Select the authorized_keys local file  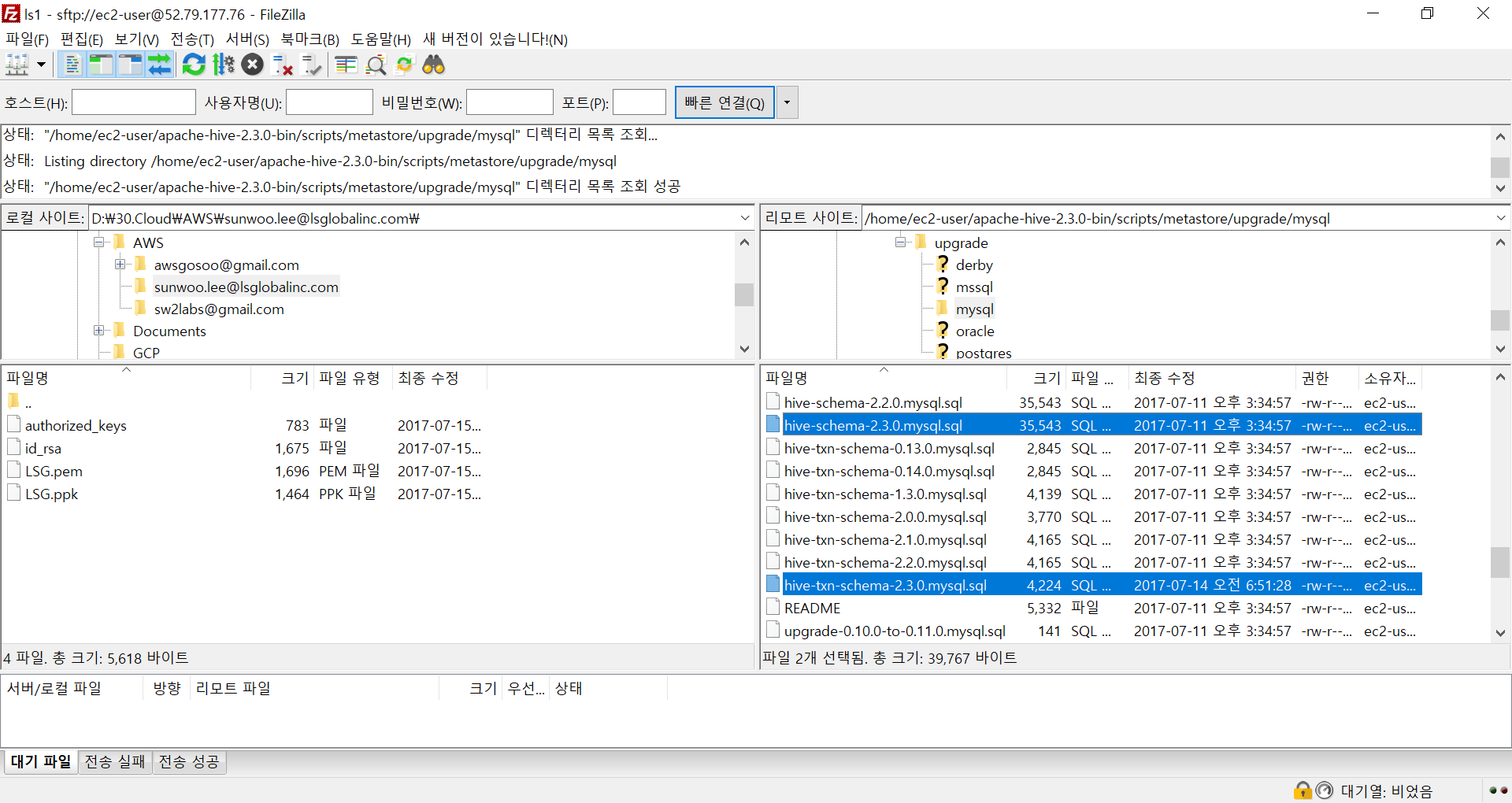coord(76,426)
